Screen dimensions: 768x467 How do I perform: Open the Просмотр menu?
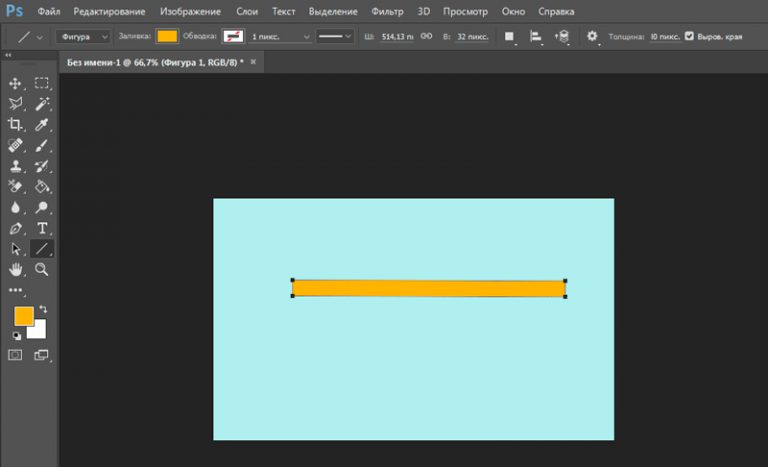(x=465, y=11)
